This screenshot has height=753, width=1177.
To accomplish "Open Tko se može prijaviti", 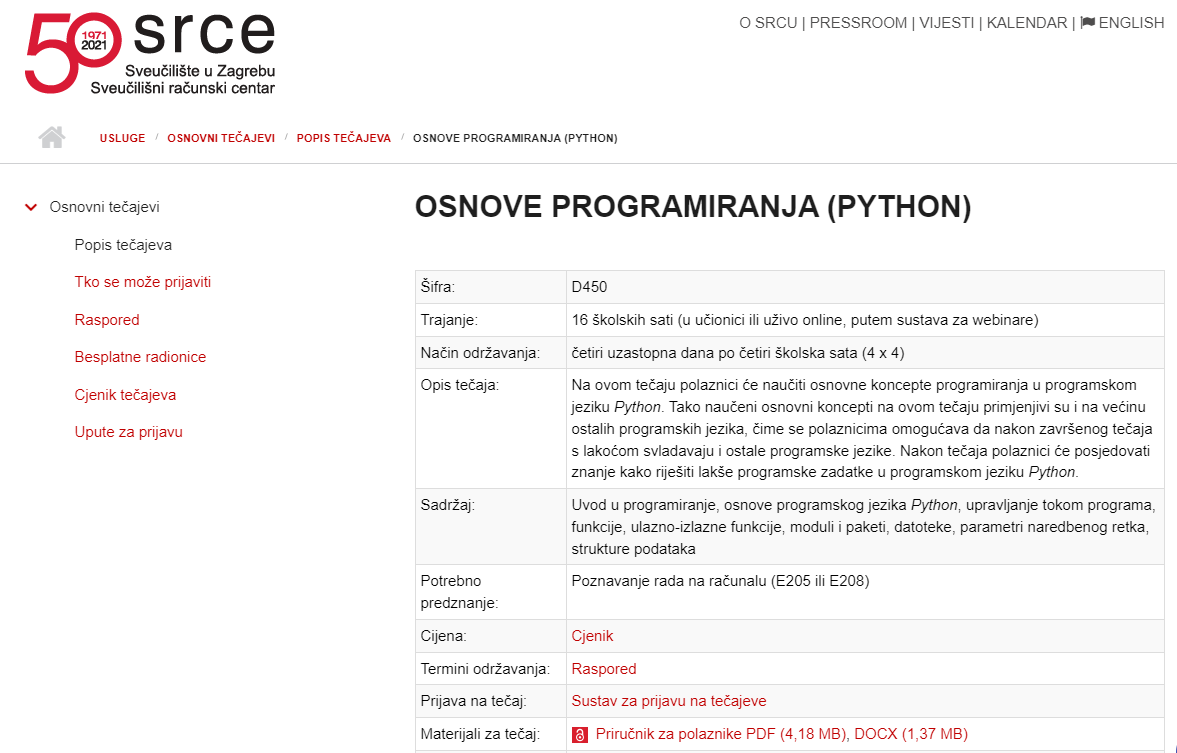I will [142, 282].
